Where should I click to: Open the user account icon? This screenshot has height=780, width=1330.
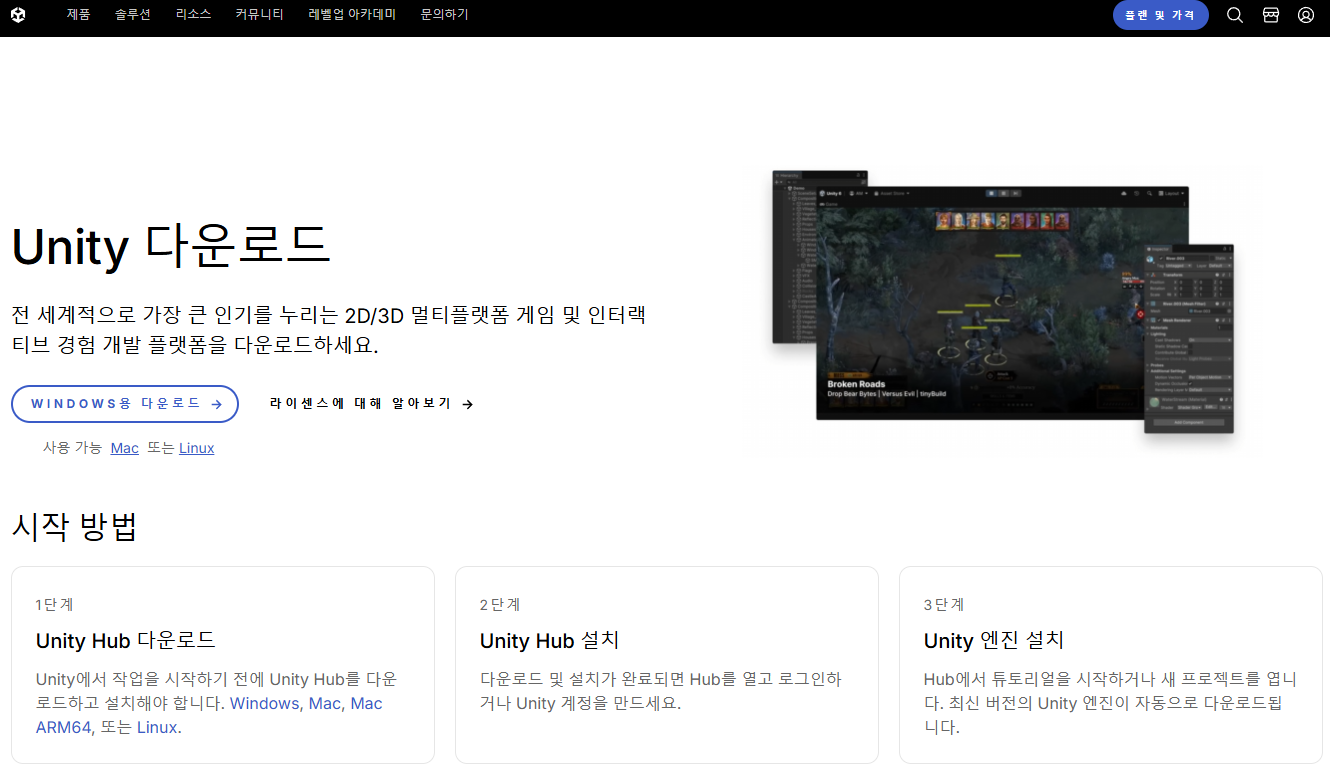click(x=1306, y=15)
